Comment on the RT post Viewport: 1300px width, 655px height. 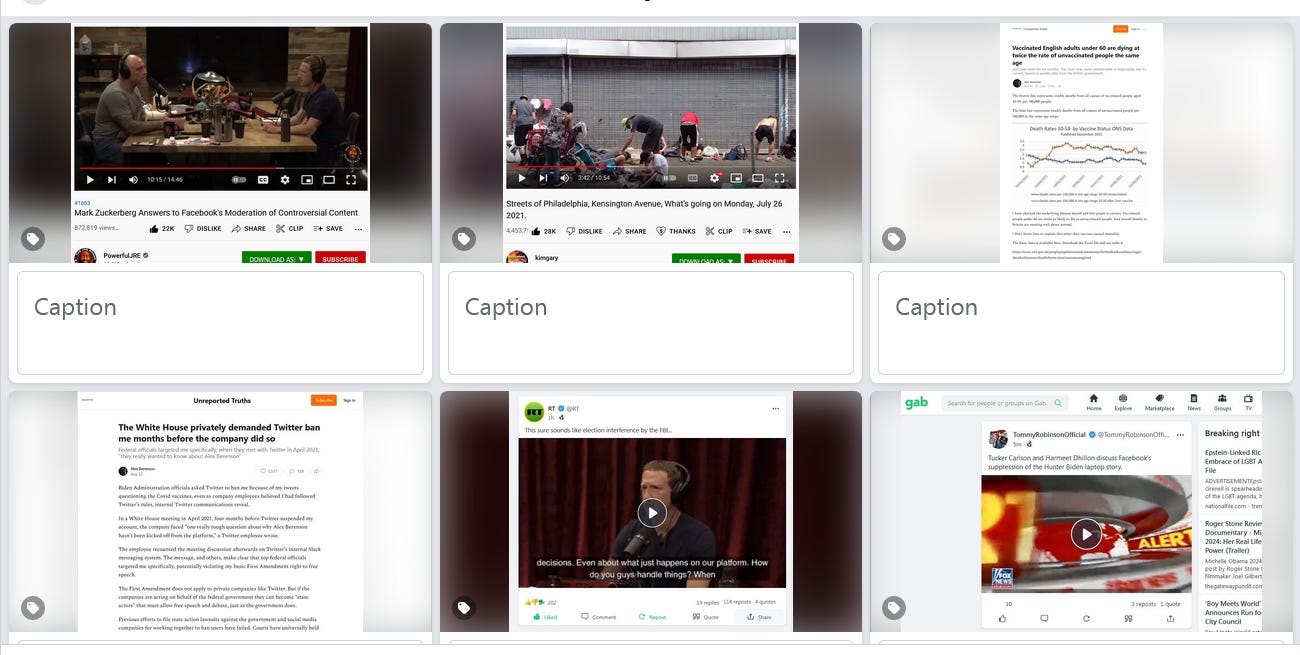[x=598, y=617]
